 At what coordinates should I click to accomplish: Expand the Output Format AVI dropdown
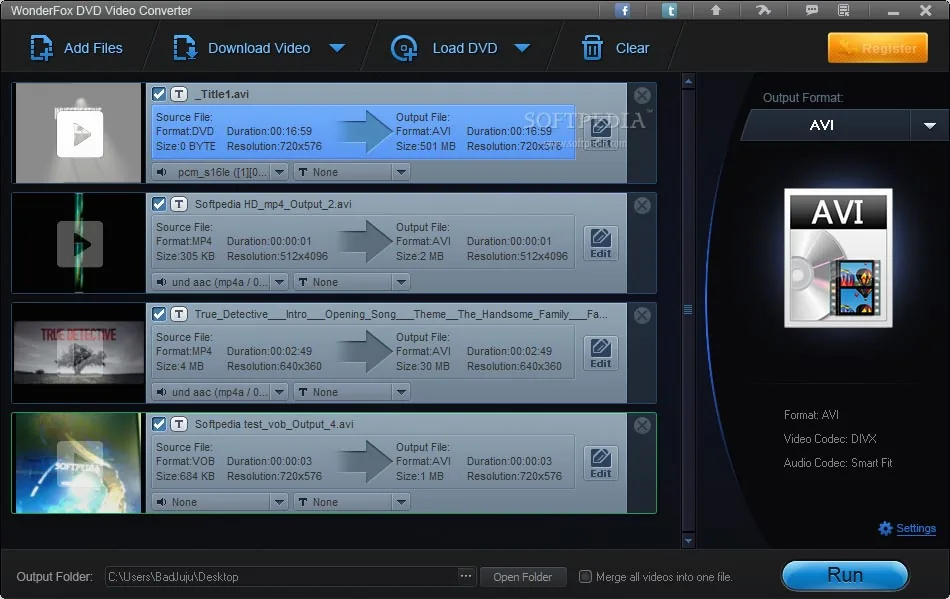[x=929, y=125]
